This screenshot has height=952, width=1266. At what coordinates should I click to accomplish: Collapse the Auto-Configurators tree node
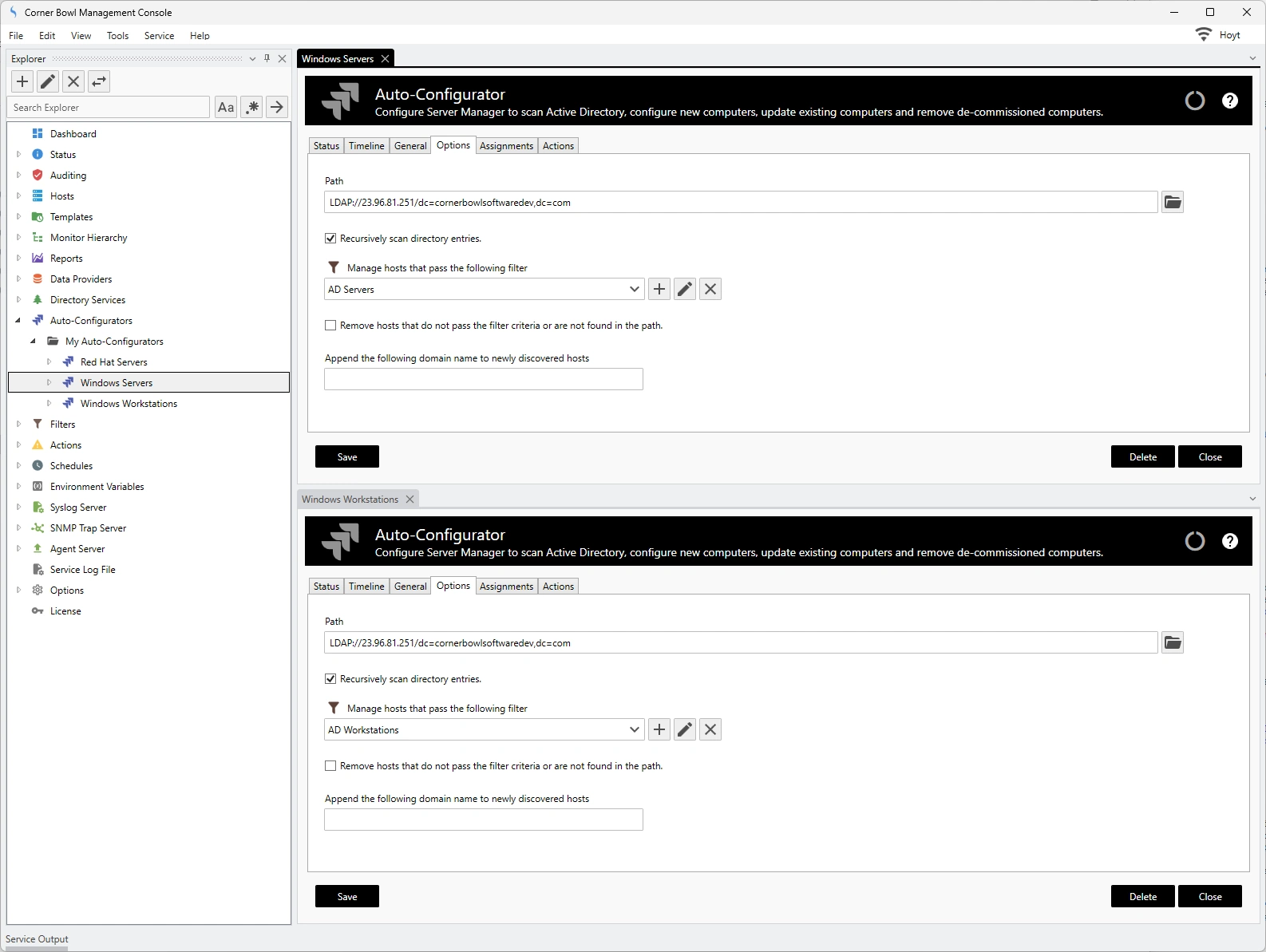pyautogui.click(x=19, y=321)
